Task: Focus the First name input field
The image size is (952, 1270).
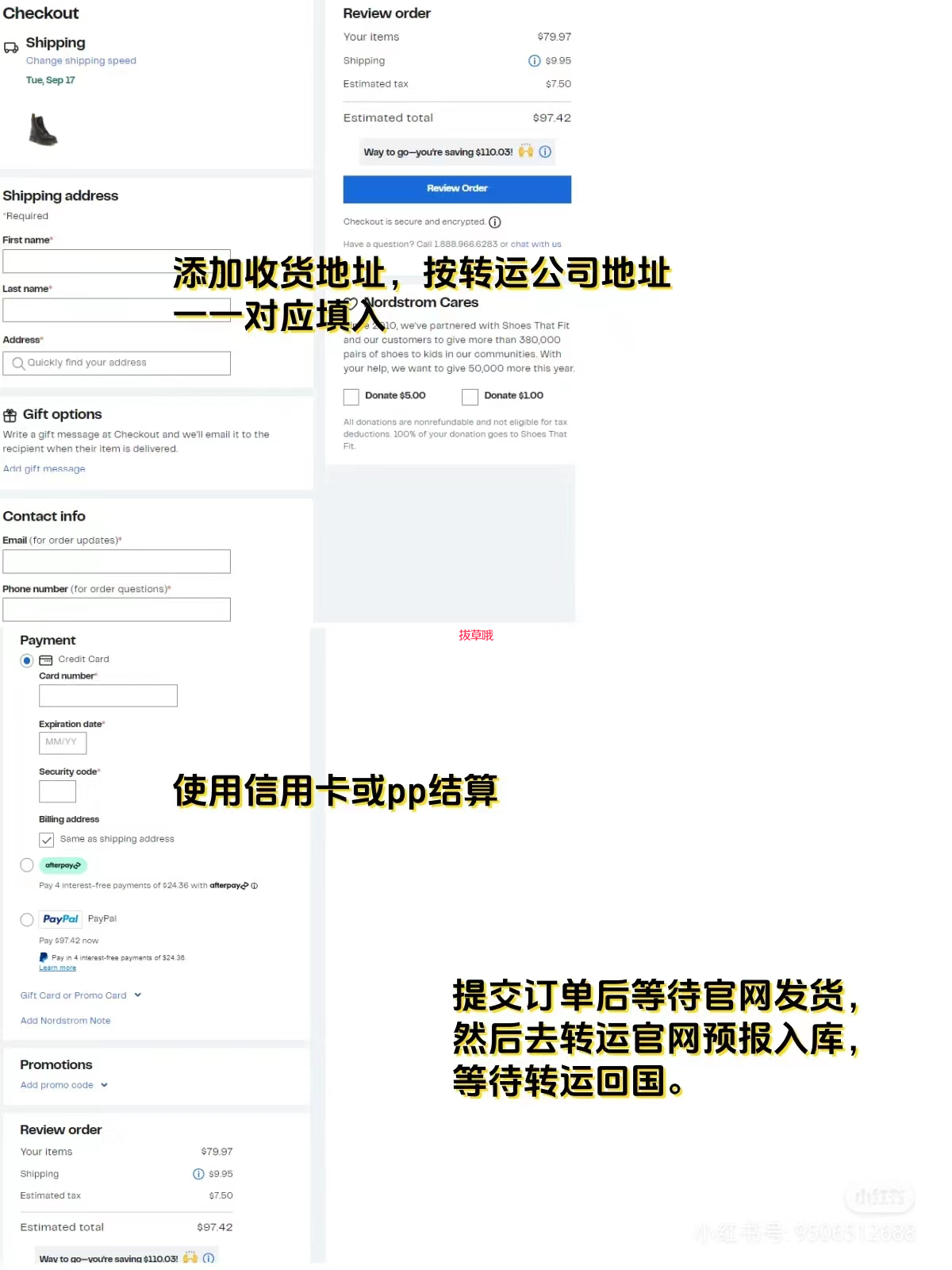Action: click(x=117, y=261)
